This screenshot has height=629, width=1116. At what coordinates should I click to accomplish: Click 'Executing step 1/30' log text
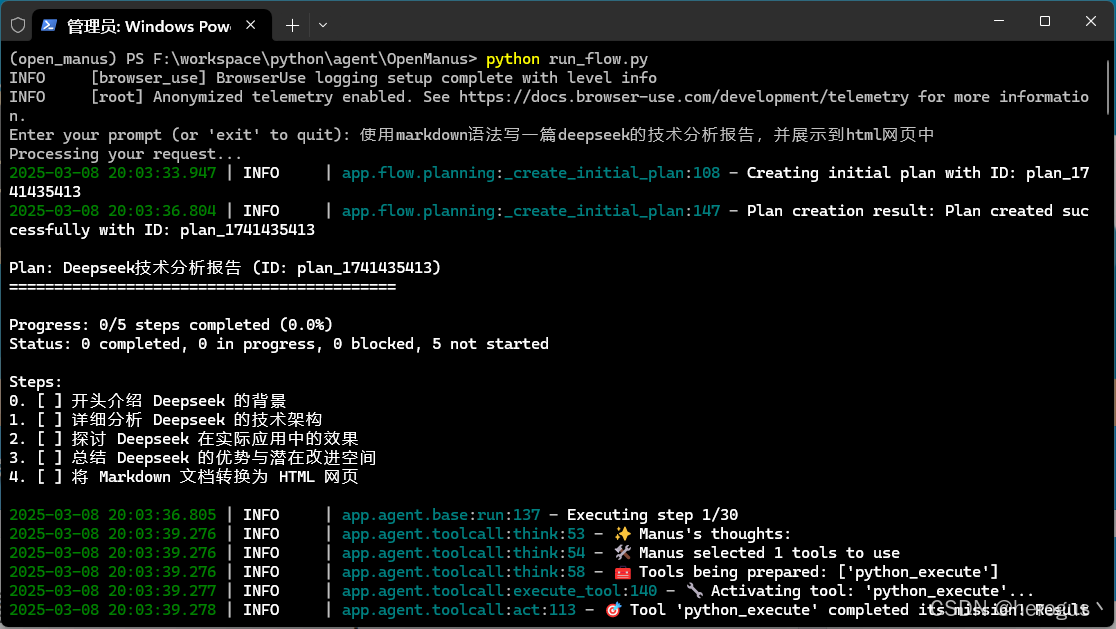click(x=652, y=514)
